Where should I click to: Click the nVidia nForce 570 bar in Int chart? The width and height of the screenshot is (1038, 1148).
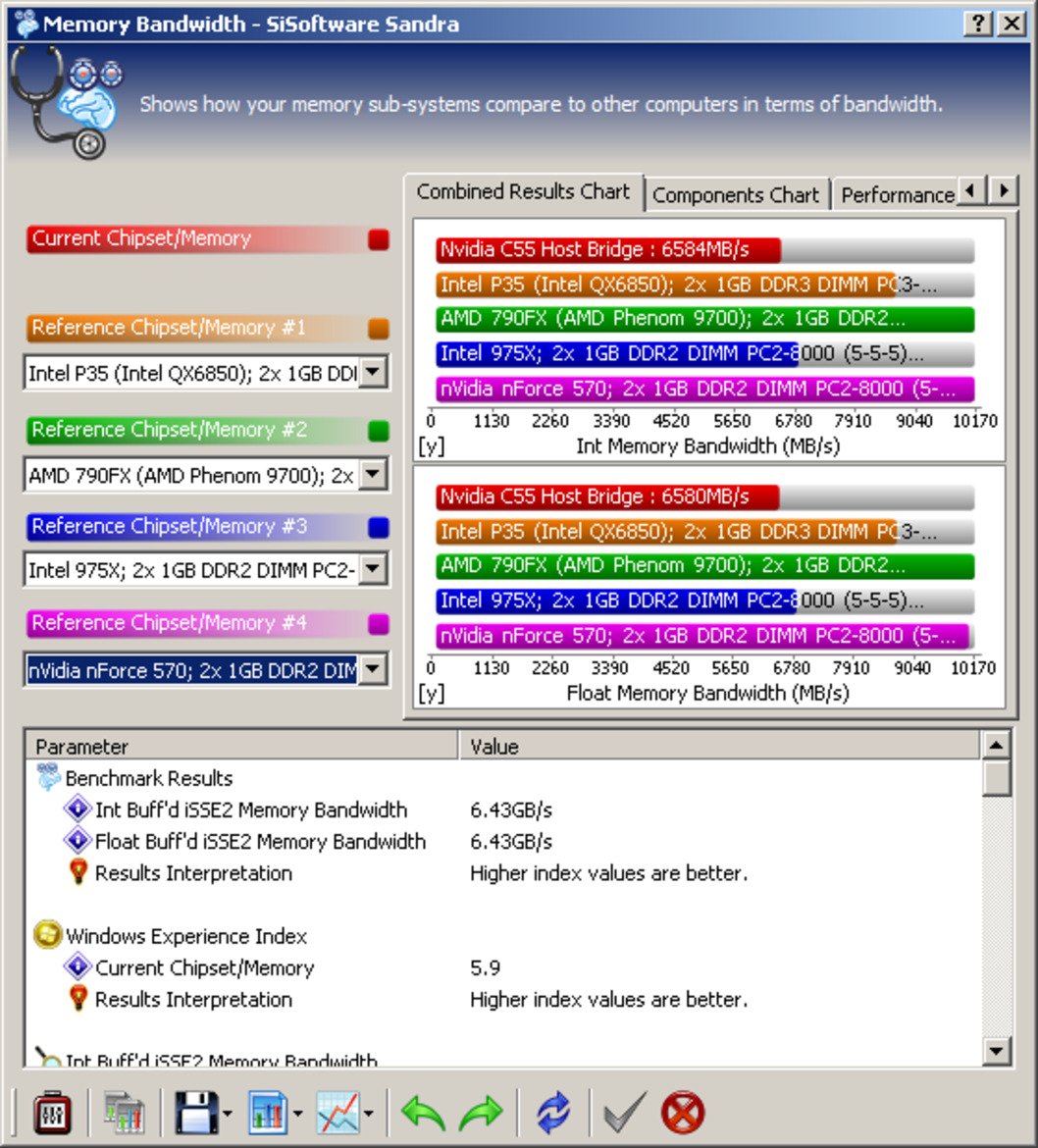coord(705,389)
